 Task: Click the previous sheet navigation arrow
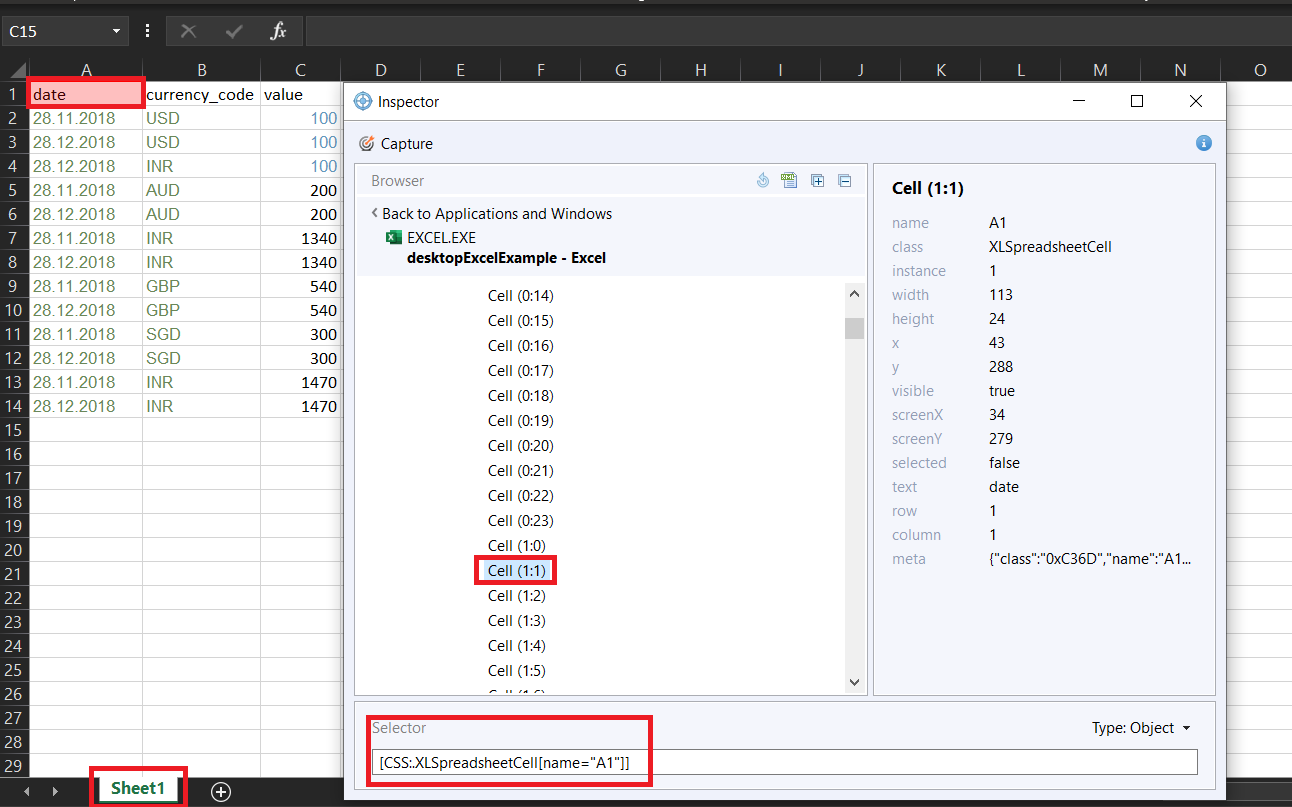point(26,791)
